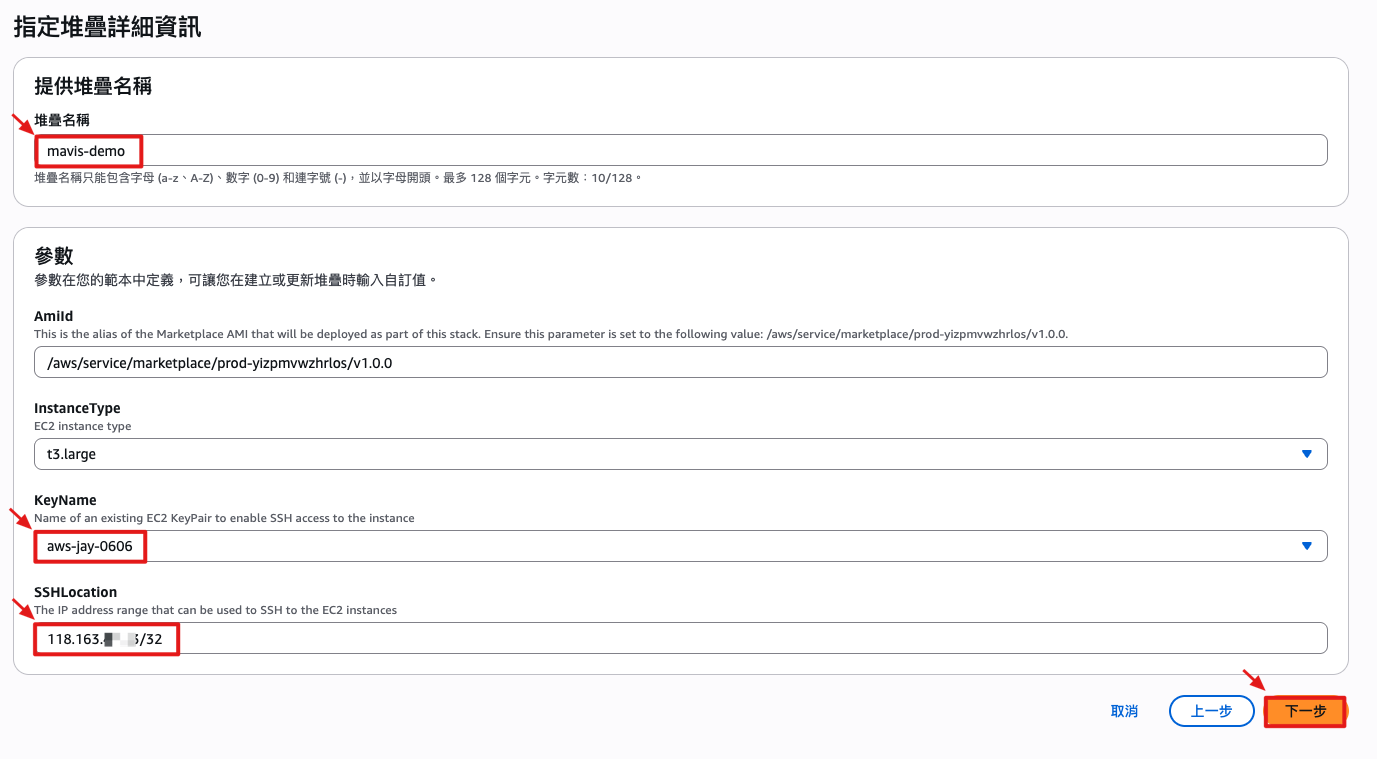Click the 指定堆疊詳細資訊 page heading
The width and height of the screenshot is (1377, 759).
(x=107, y=27)
